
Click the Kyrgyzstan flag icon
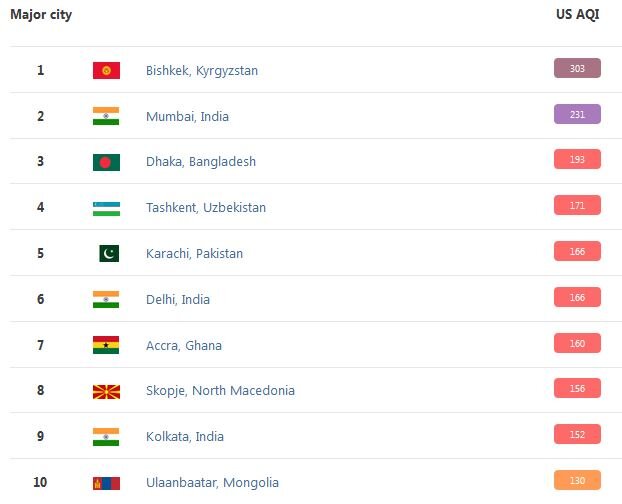click(106, 70)
